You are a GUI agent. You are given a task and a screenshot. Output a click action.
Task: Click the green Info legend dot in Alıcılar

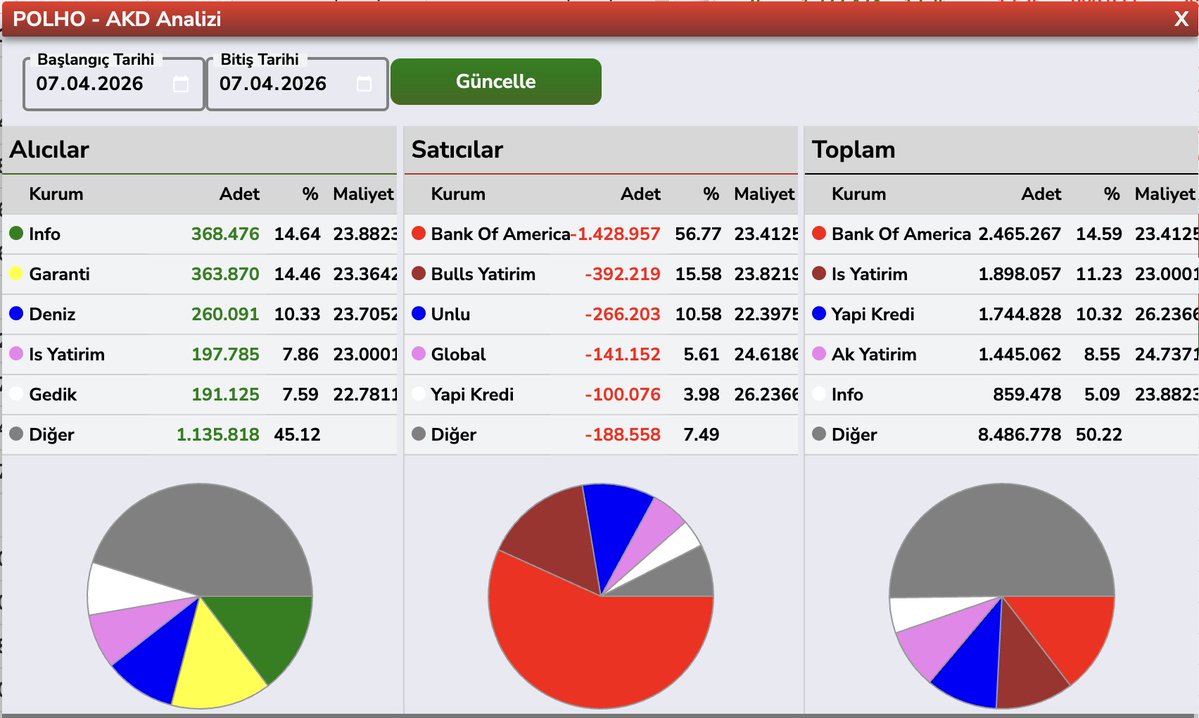tap(16, 233)
